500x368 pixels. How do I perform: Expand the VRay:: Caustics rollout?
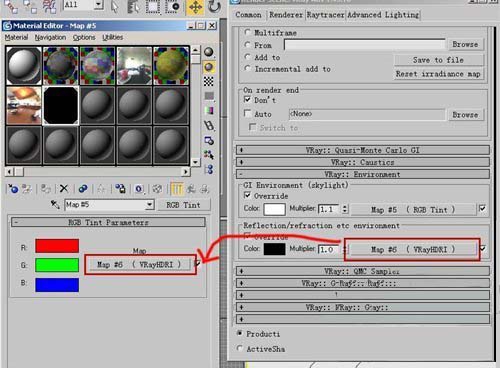pyautogui.click(x=363, y=162)
